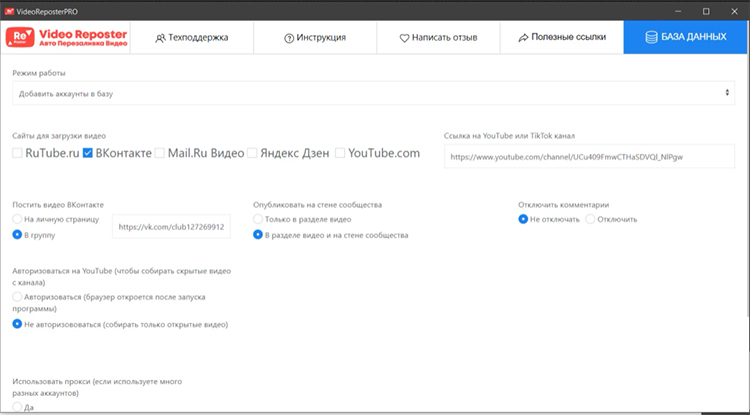This screenshot has width=750, height=415.
Task: Maximize the VideoReposterPRO window
Action: 706,11
